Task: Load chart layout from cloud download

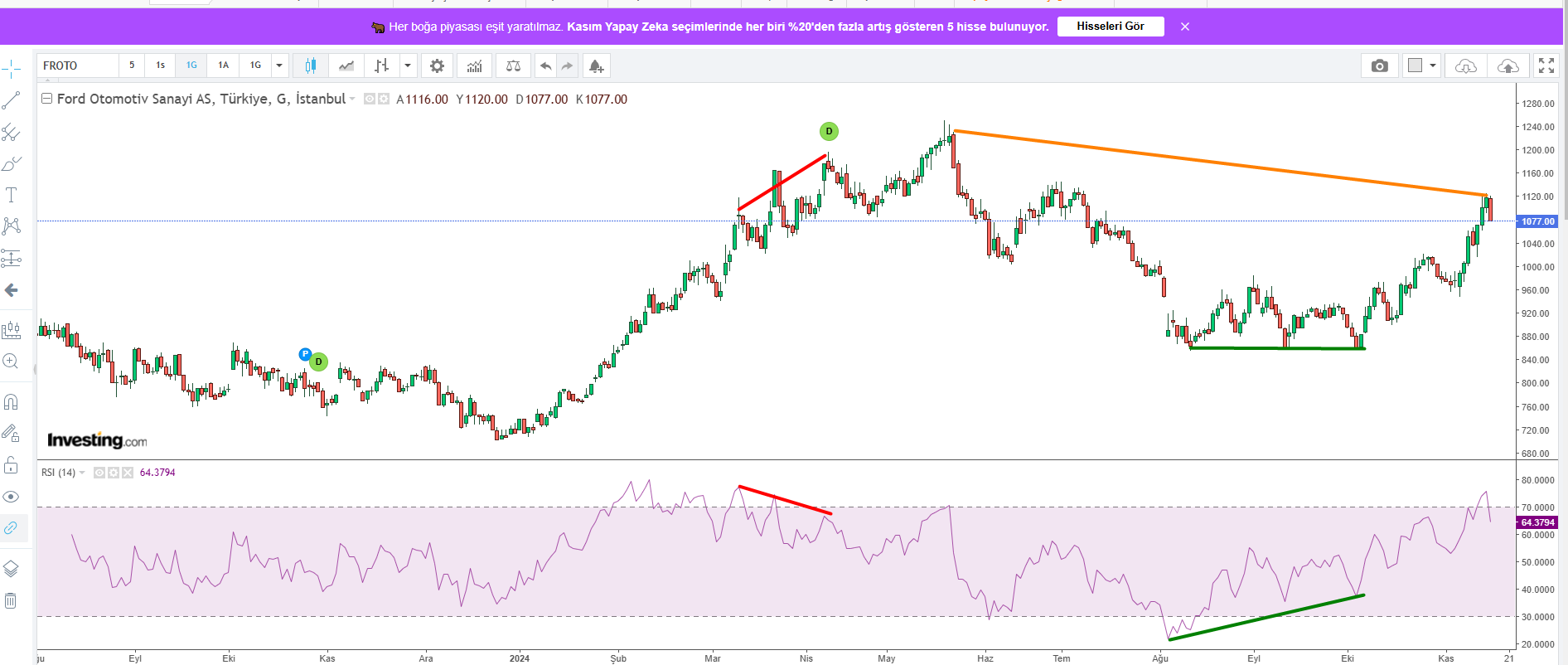Action: 1465,66
